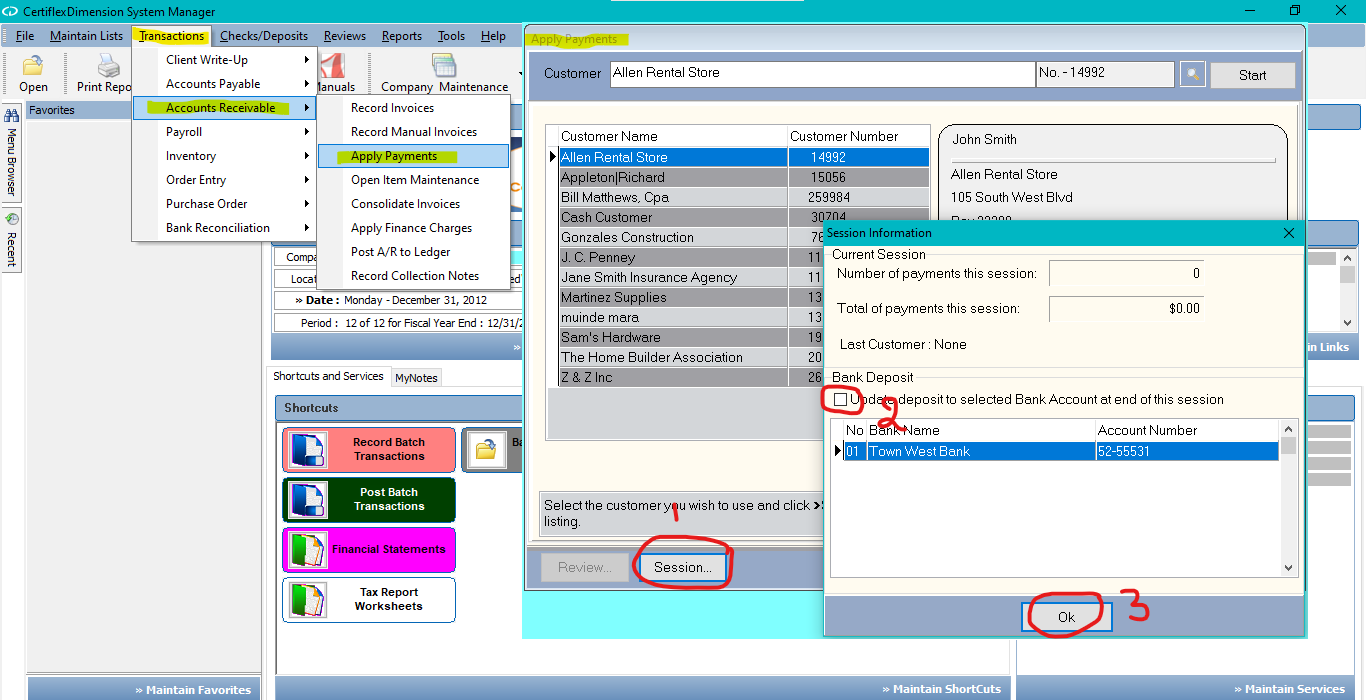The height and width of the screenshot is (700, 1366).
Task: Open the Menu Browser binoculars icon
Action: 11,115
